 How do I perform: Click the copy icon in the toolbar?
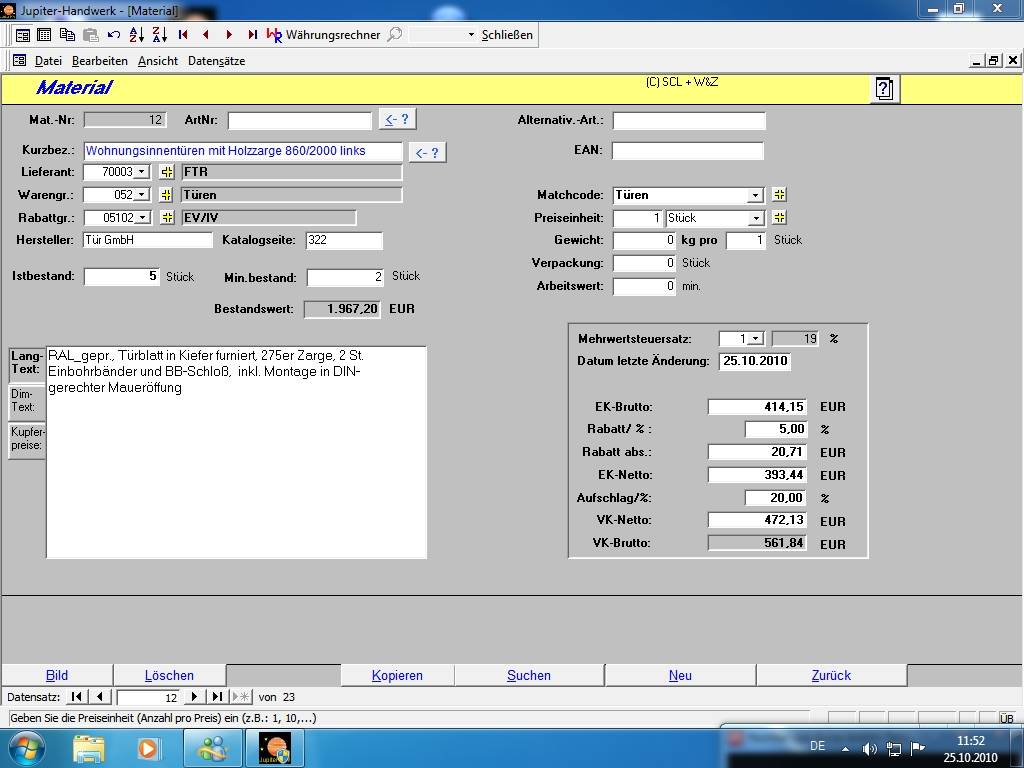[x=67, y=34]
